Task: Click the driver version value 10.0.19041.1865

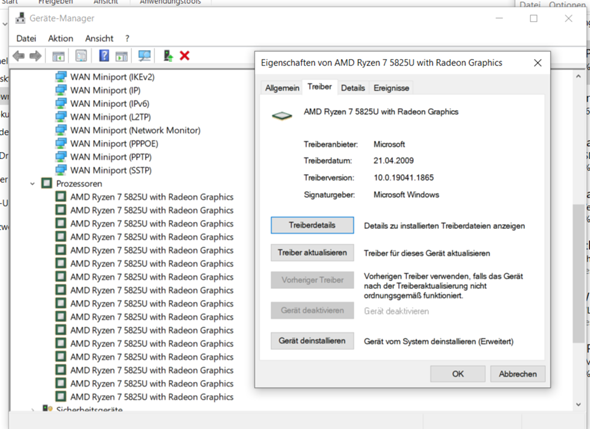Action: click(x=403, y=178)
